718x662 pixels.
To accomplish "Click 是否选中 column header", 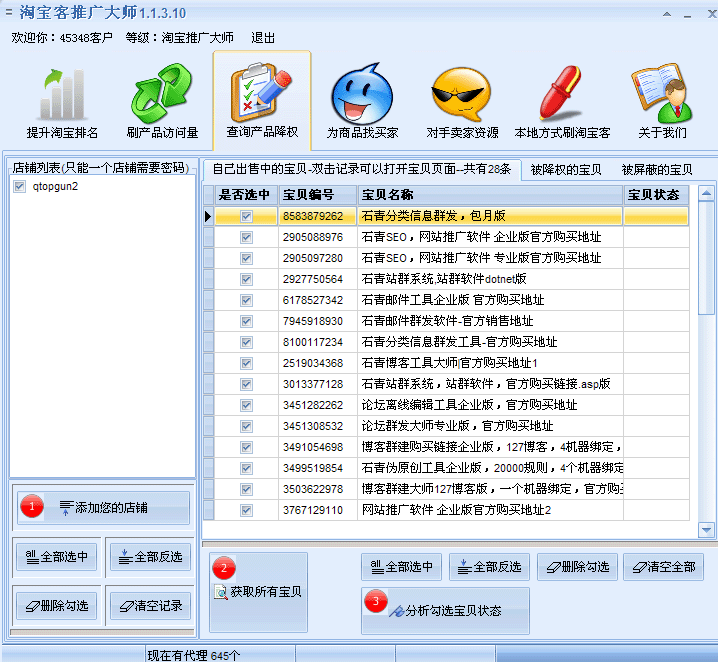I will click(246, 195).
